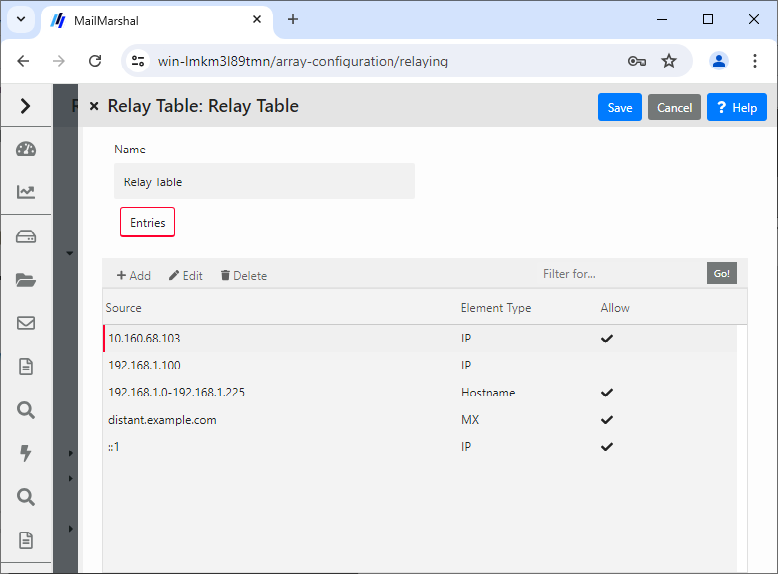Click the address bar URL
779x574 pixels.
[x=303, y=61]
